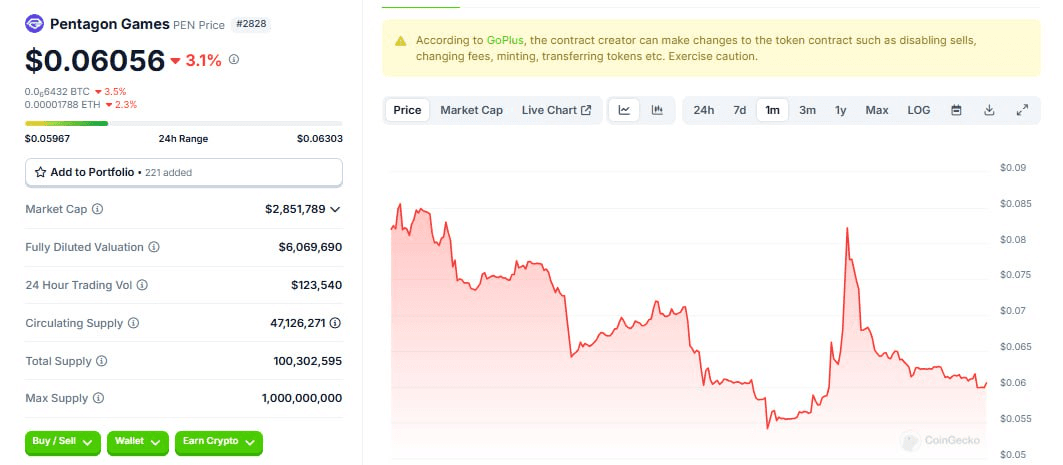This screenshot has width=1063, height=465.
Task: Open the Wallet dropdown
Action: click(x=136, y=441)
